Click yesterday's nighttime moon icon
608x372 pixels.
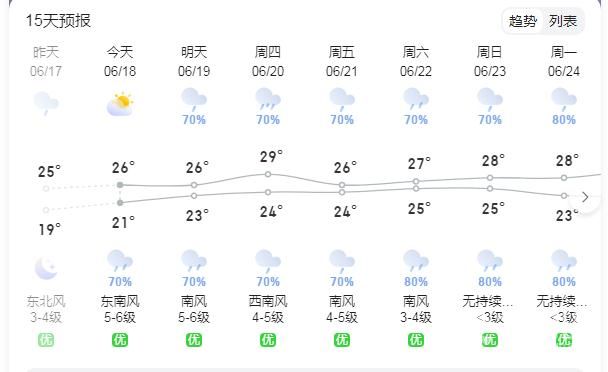click(x=46, y=268)
